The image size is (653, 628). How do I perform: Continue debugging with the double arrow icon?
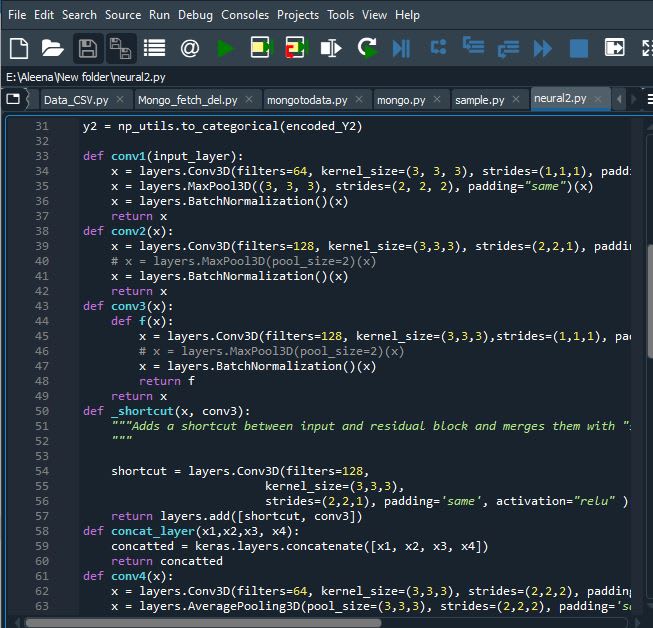(x=543, y=48)
